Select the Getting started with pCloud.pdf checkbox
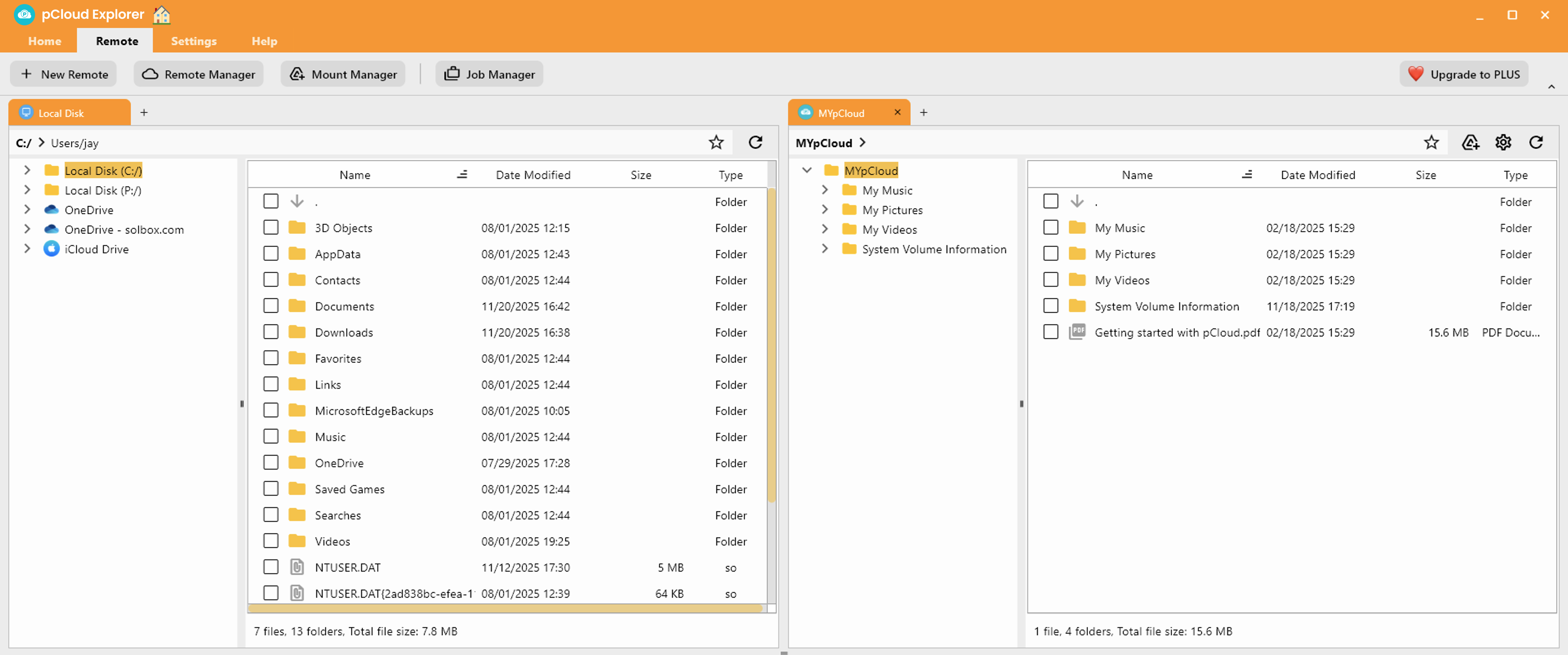 tap(1051, 332)
